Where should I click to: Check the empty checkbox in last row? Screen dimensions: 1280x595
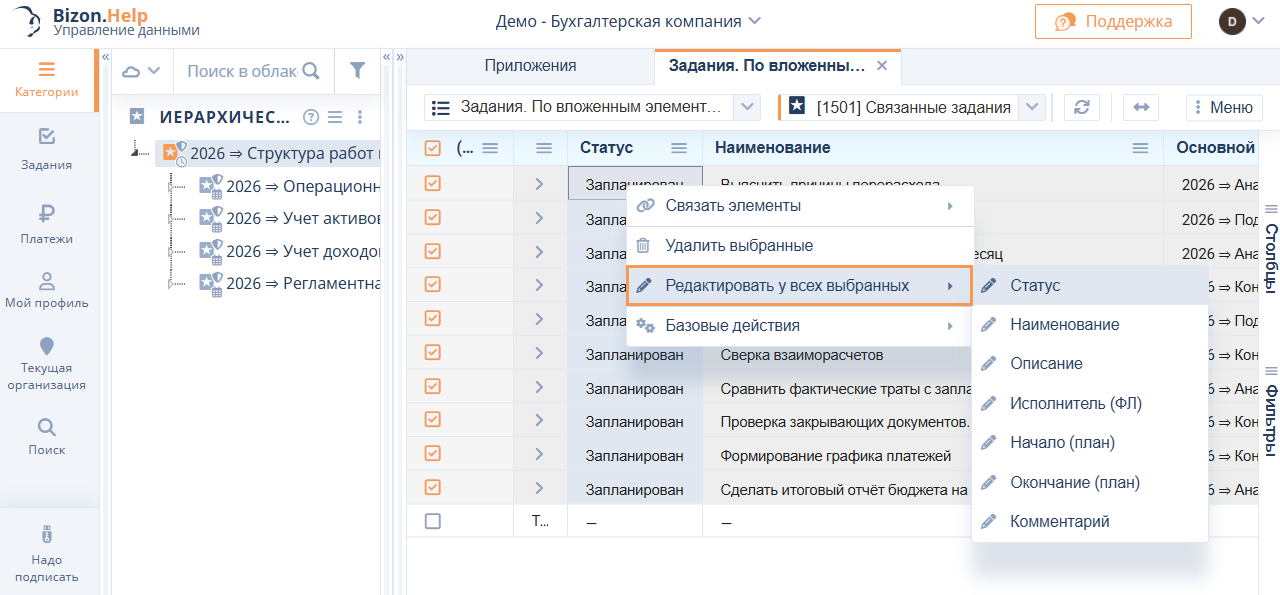pyautogui.click(x=433, y=521)
